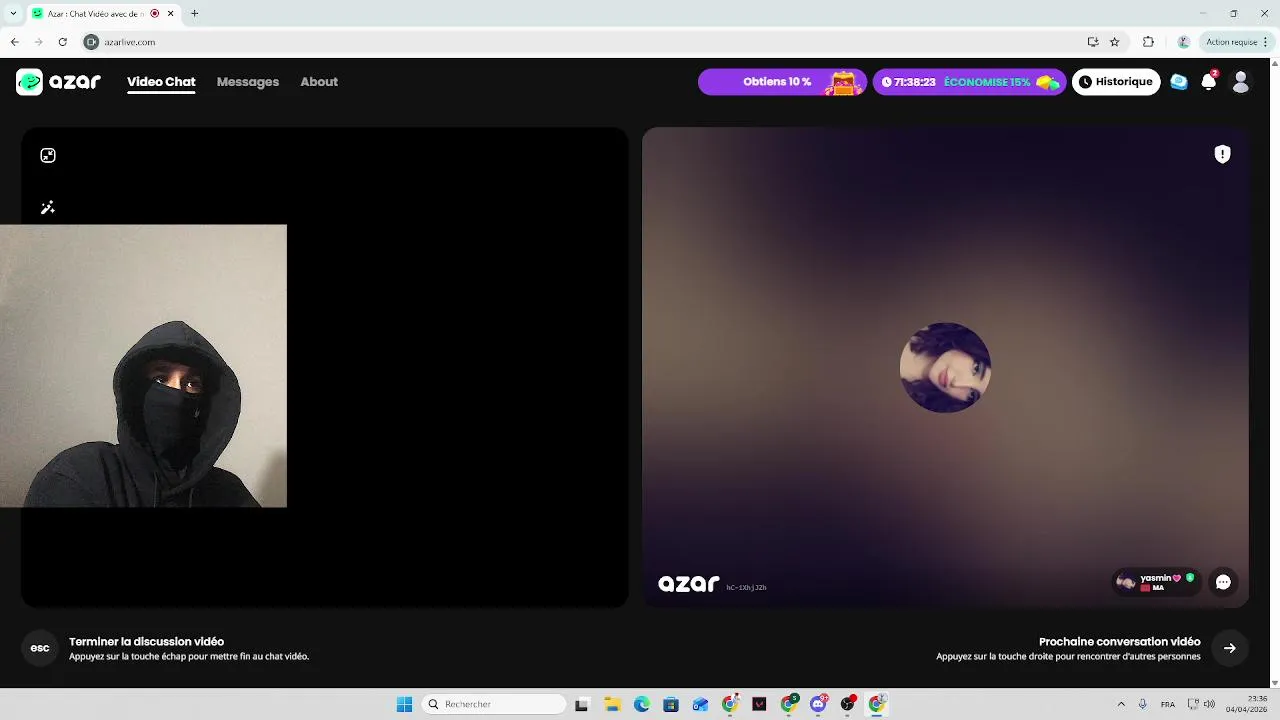Viewport: 1280px width, 720px height.
Task: Click the microphone tray icon
Action: [x=1143, y=704]
